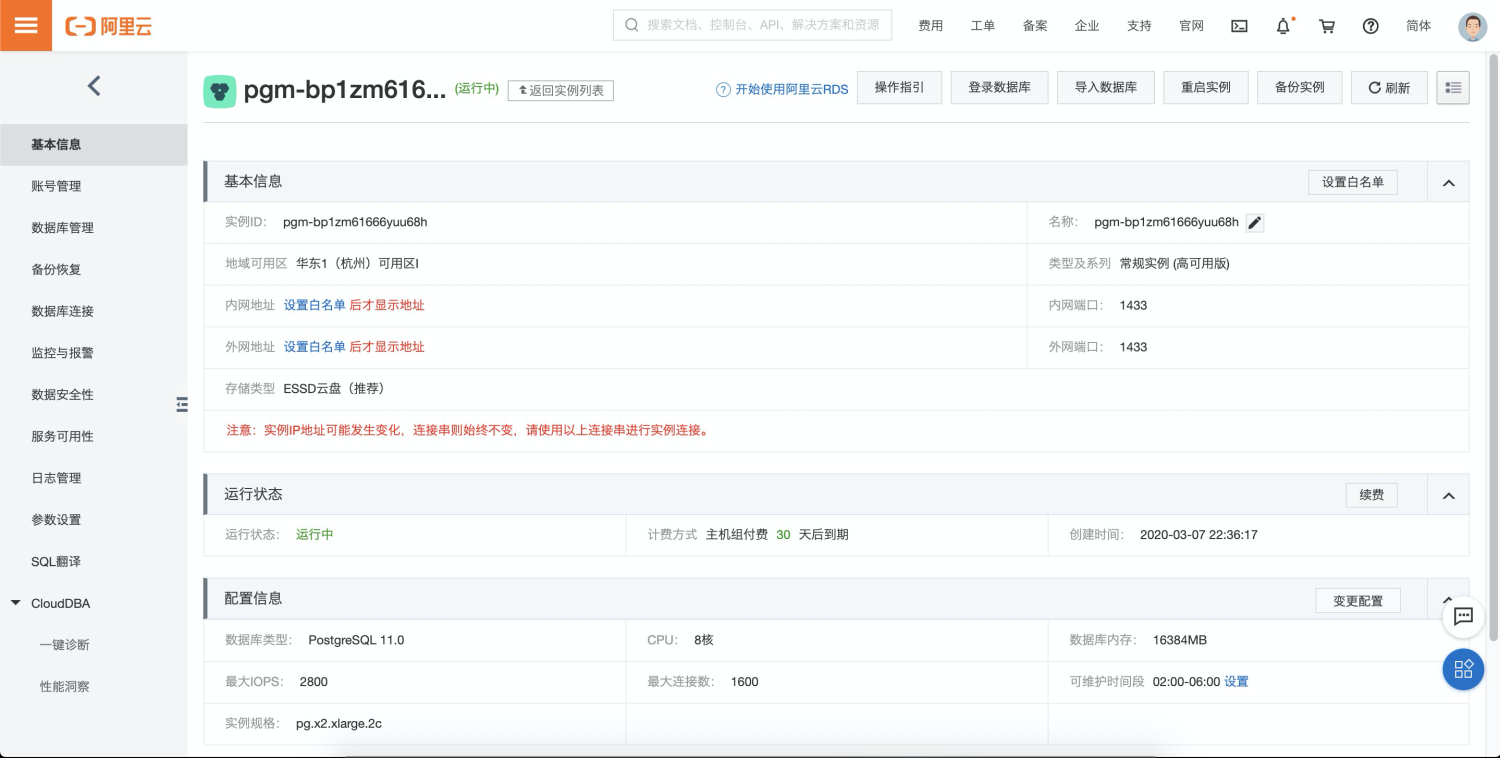1500x758 pixels.
Task: Open 工单 in the top navigation
Action: [983, 26]
